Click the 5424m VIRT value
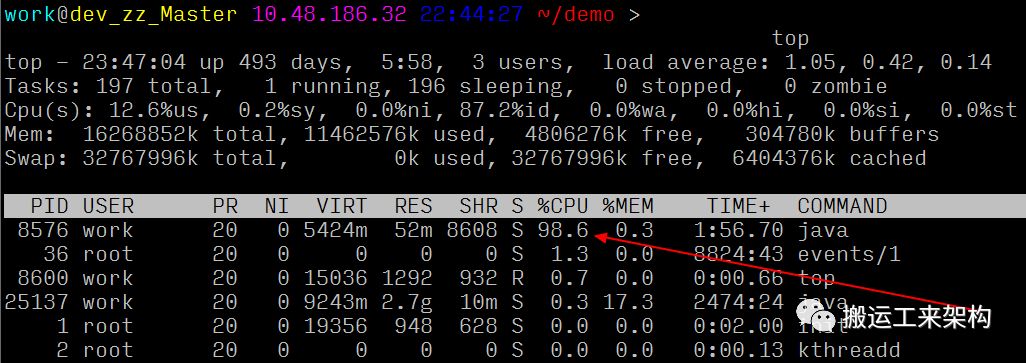The height and width of the screenshot is (363, 1026). point(335,230)
